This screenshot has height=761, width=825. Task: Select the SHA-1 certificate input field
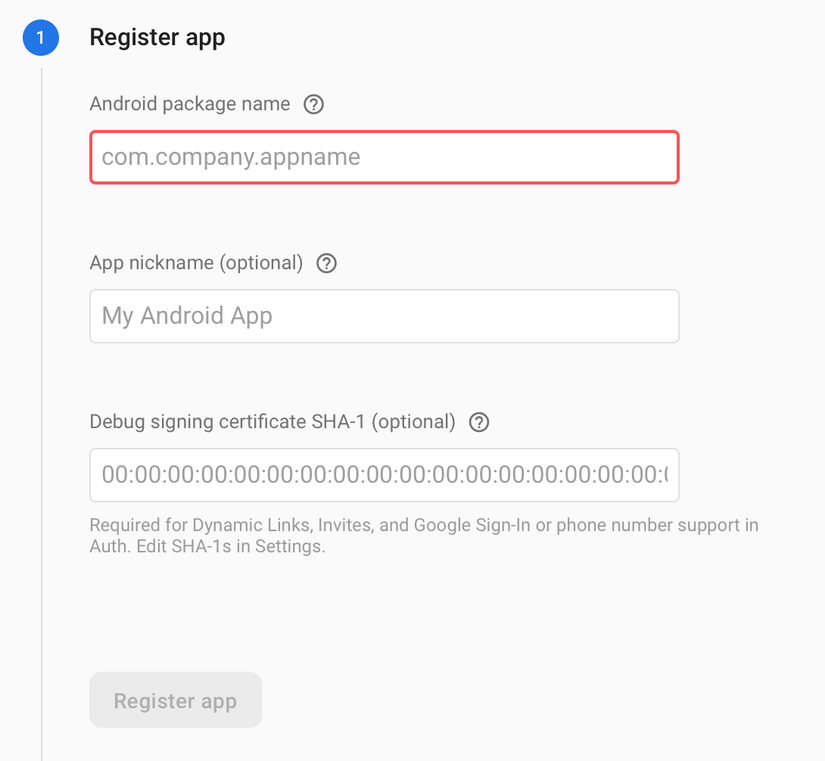pyautogui.click(x=384, y=475)
